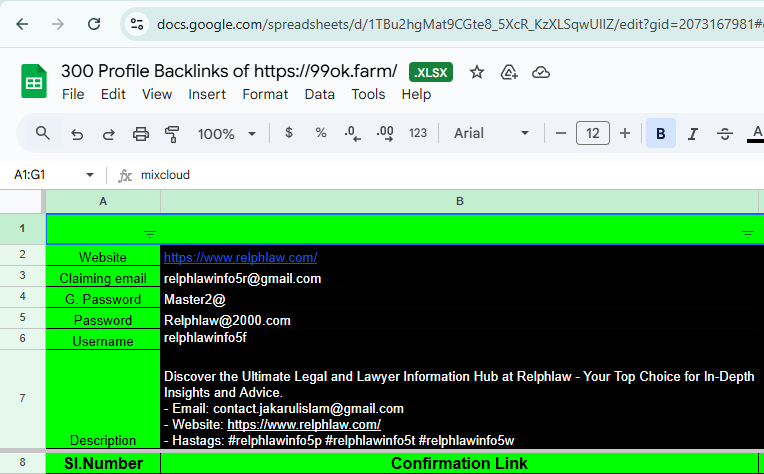Open the Edit menu

pyautogui.click(x=113, y=94)
